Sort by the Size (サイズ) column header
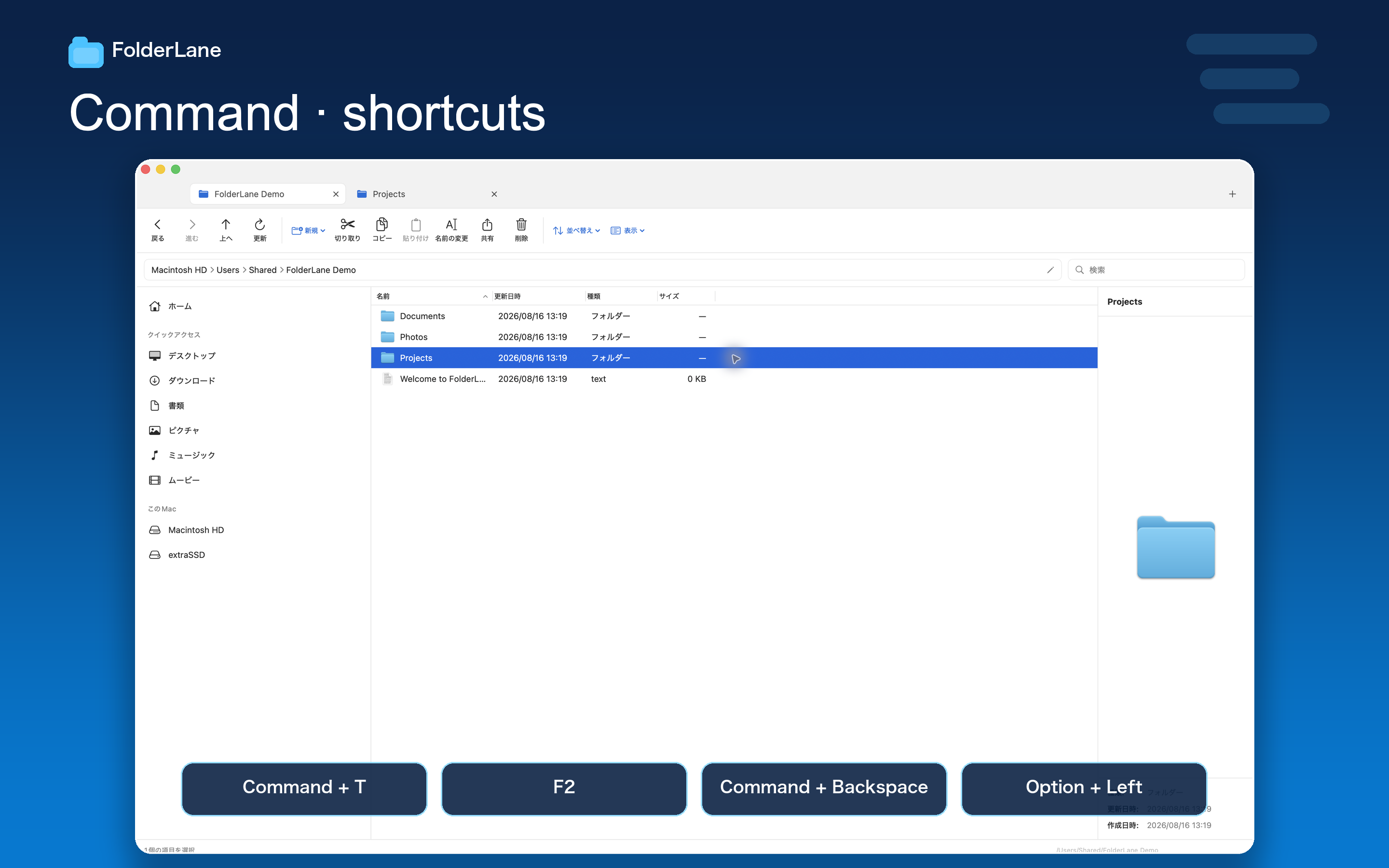Viewport: 1389px width, 868px height. click(x=686, y=296)
